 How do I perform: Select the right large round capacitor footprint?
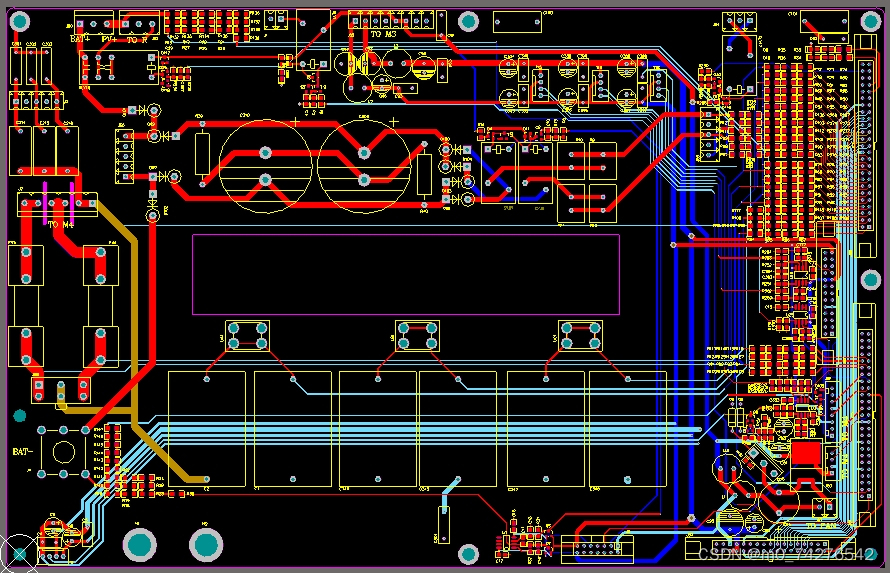(364, 167)
